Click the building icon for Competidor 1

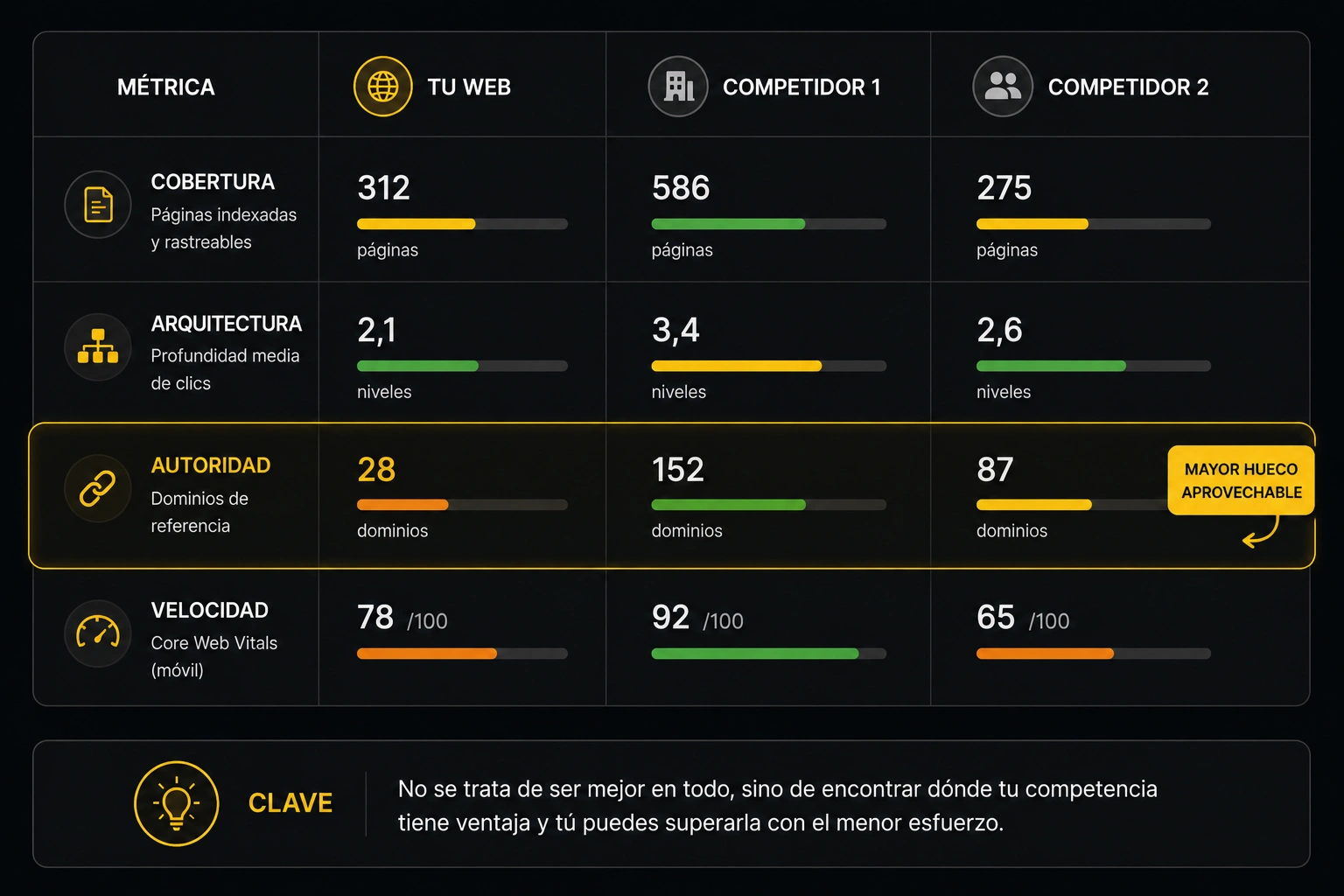(678, 87)
